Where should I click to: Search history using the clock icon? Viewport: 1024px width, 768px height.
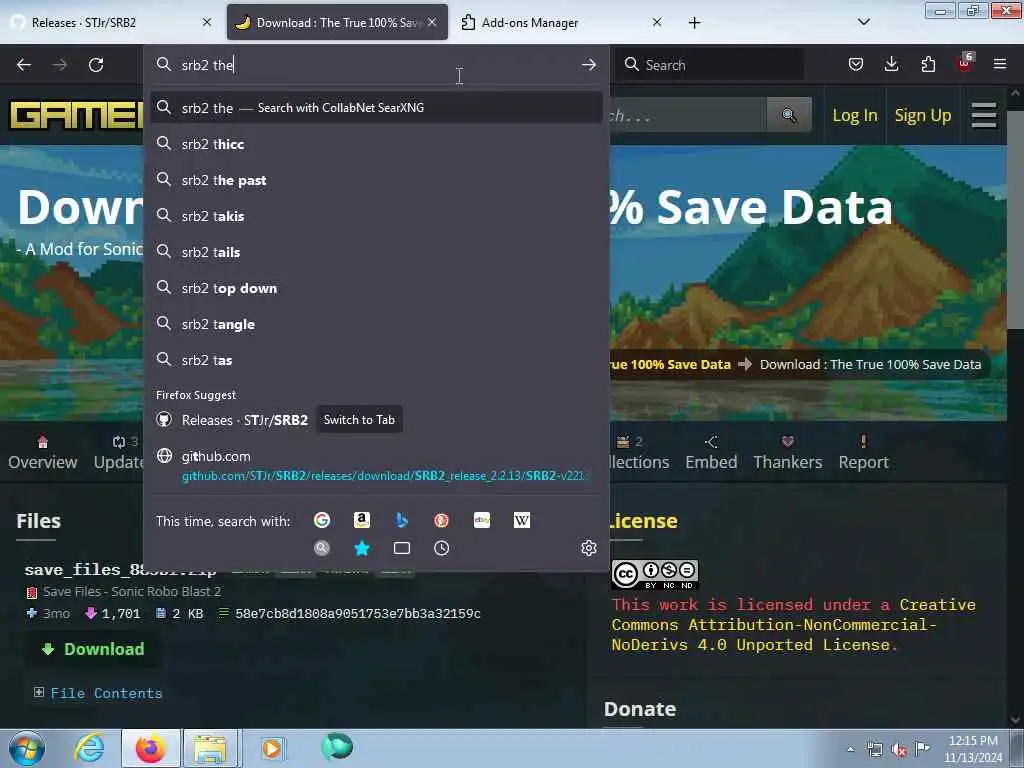(441, 548)
